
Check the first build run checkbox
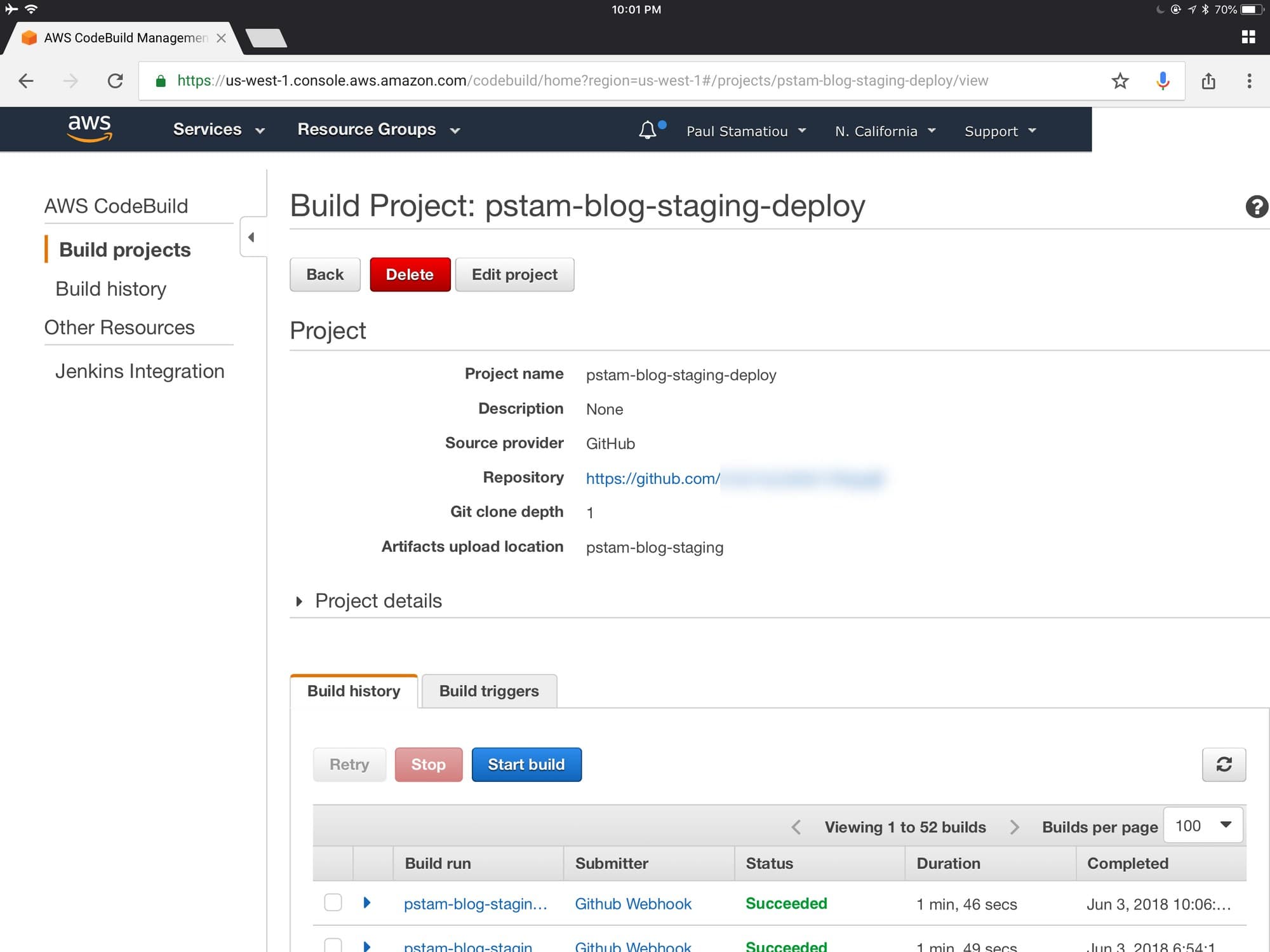pos(333,902)
